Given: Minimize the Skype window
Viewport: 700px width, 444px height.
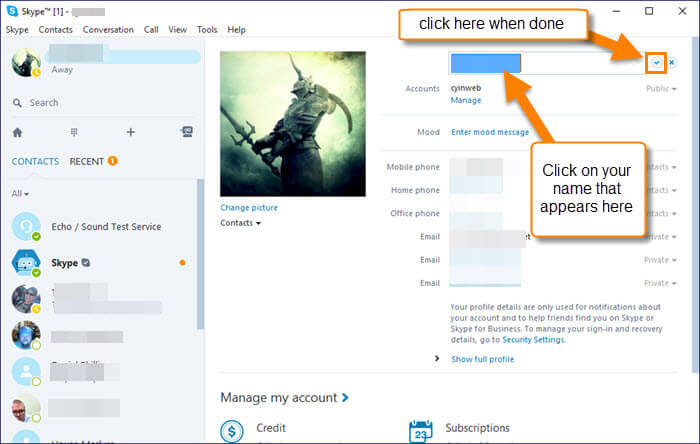Looking at the screenshot, I should (617, 11).
